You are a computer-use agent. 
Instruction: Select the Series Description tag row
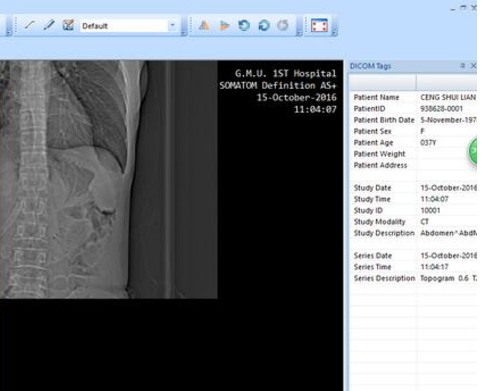pyautogui.click(x=414, y=278)
